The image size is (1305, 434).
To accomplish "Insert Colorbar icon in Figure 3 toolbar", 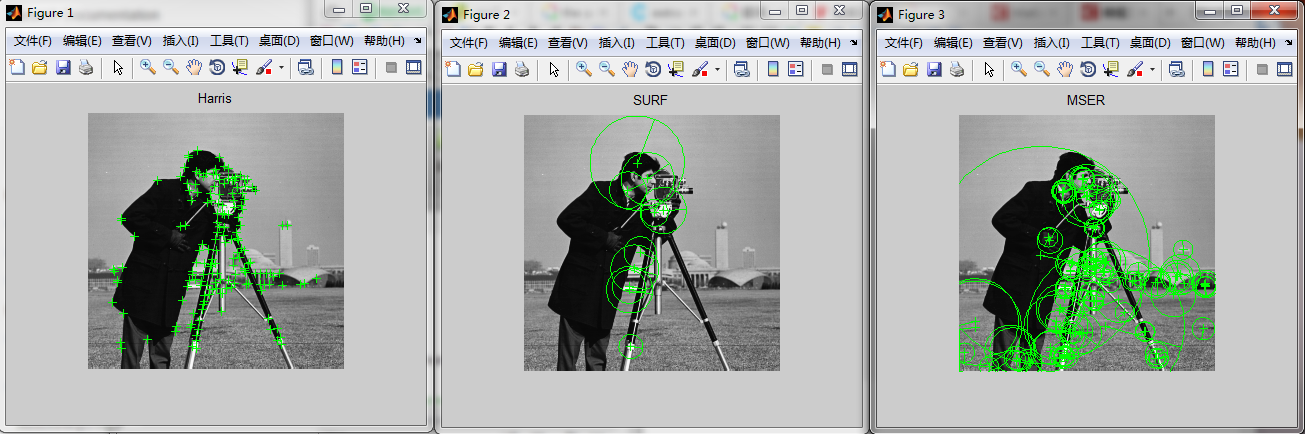I will pyautogui.click(x=1208, y=69).
